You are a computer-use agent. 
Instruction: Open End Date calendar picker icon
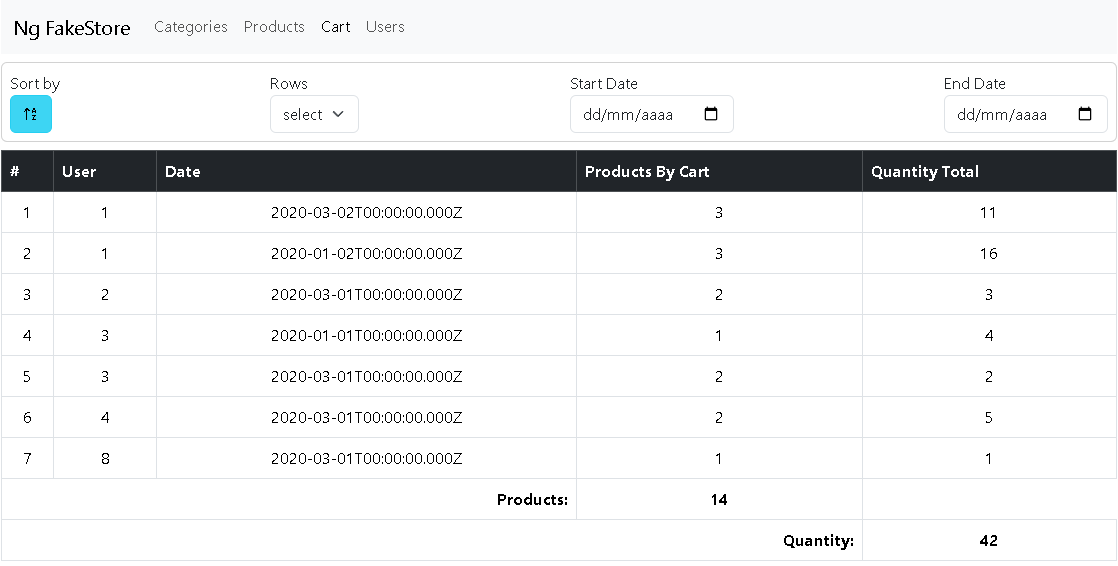coord(1085,114)
